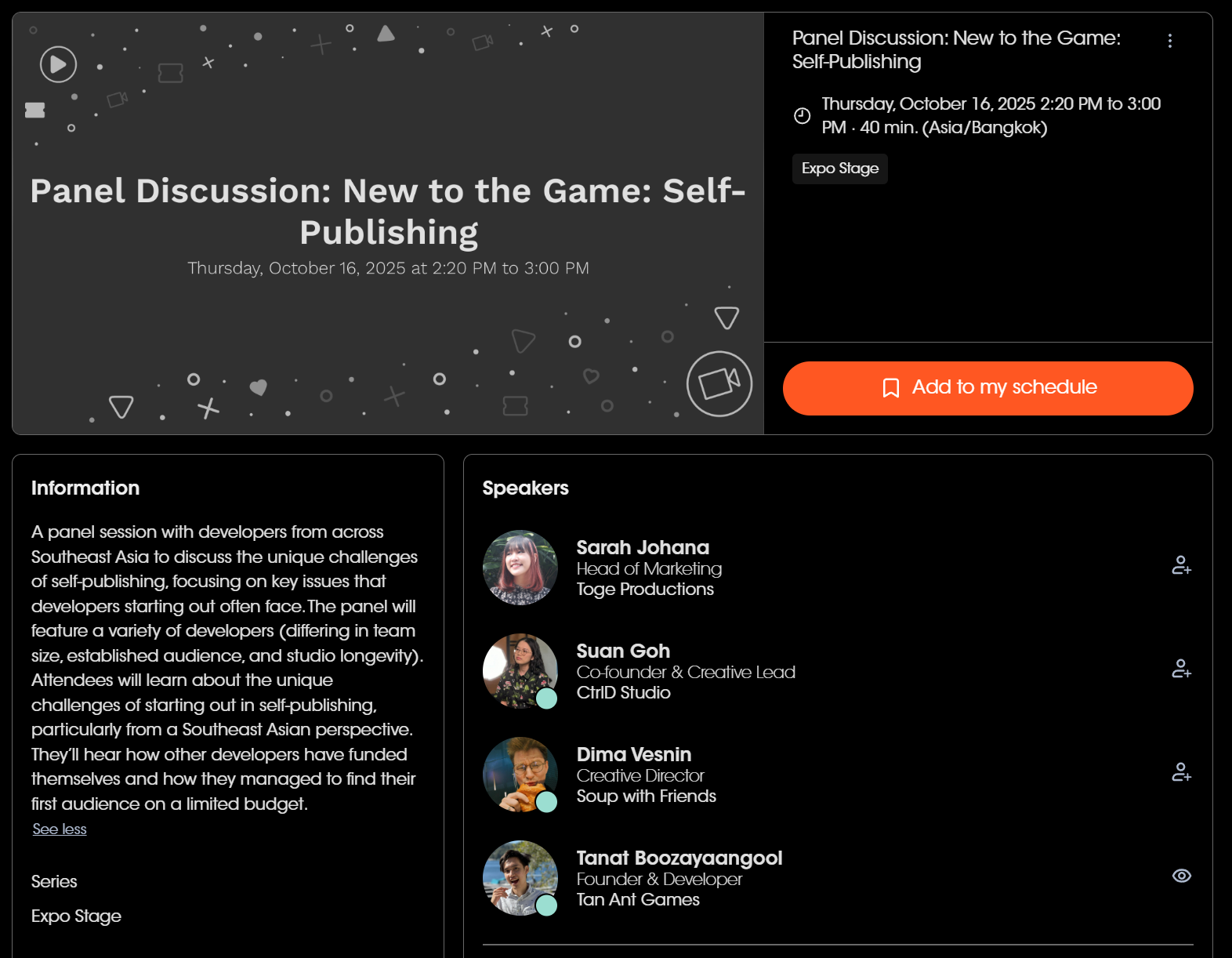Image resolution: width=1232 pixels, height=958 pixels.
Task: Add Suan Goh as a contact
Action: pyautogui.click(x=1181, y=669)
